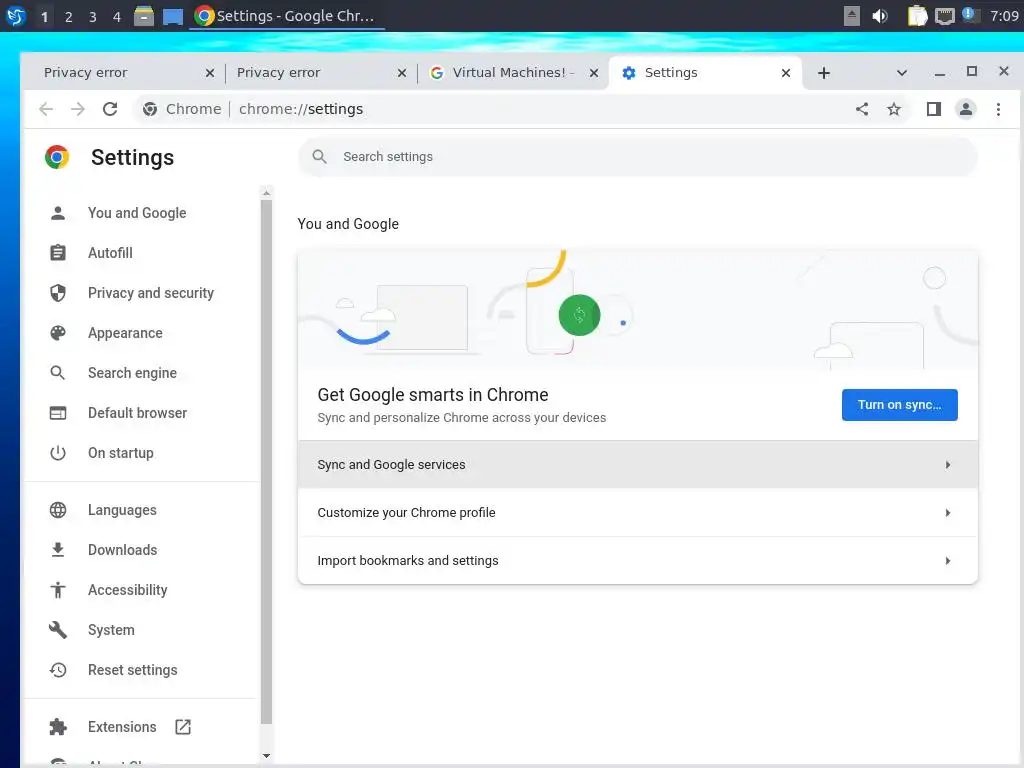Close the second Privacy error tab

402,73
